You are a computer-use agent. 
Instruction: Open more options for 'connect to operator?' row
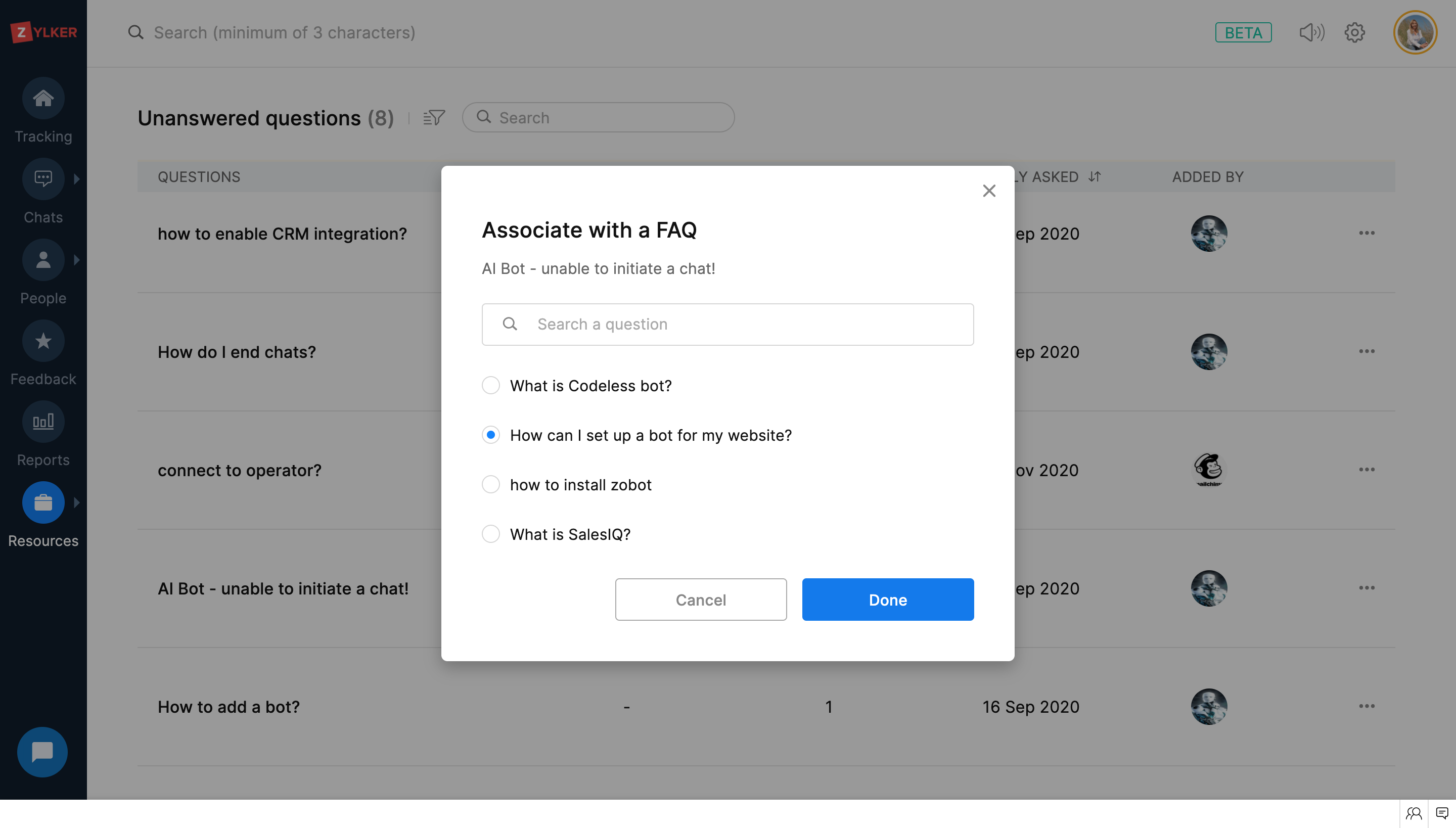click(x=1367, y=470)
